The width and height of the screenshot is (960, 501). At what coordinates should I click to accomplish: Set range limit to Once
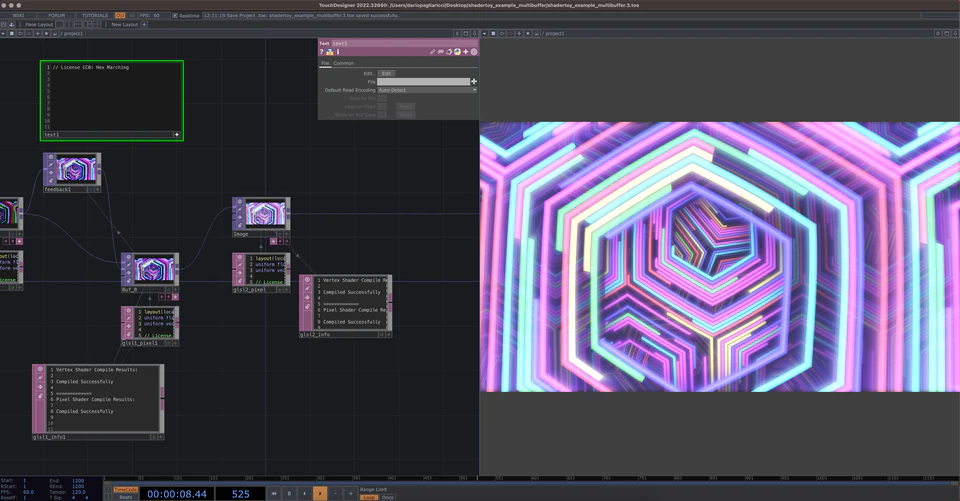[388, 497]
